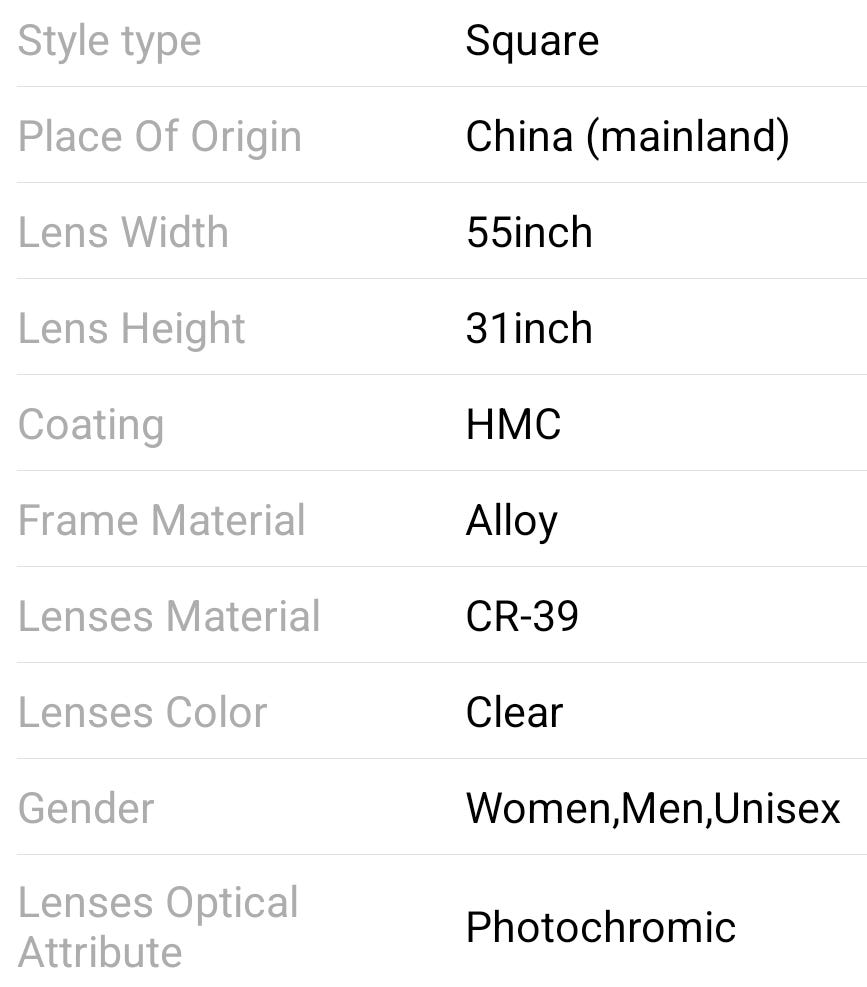The width and height of the screenshot is (867, 987).
Task: Click the "Coating" label
Action: 91,425
